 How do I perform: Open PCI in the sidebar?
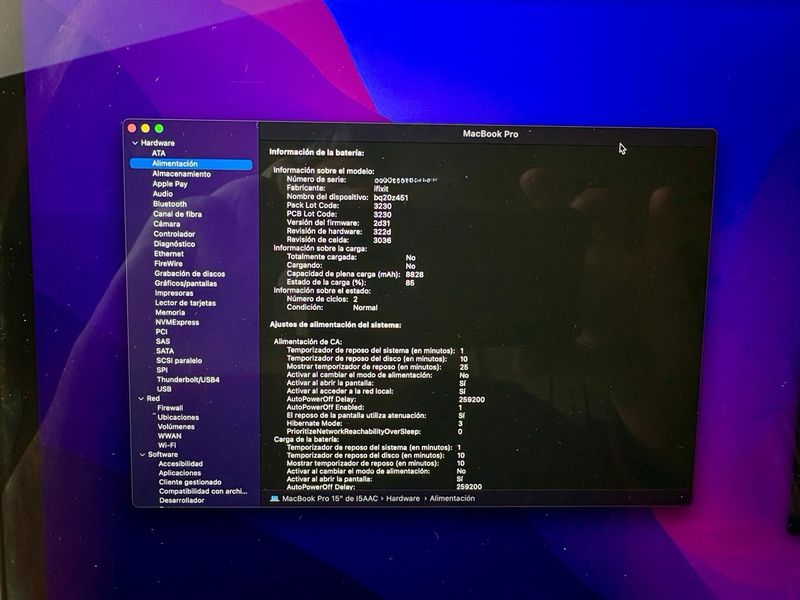[162, 332]
